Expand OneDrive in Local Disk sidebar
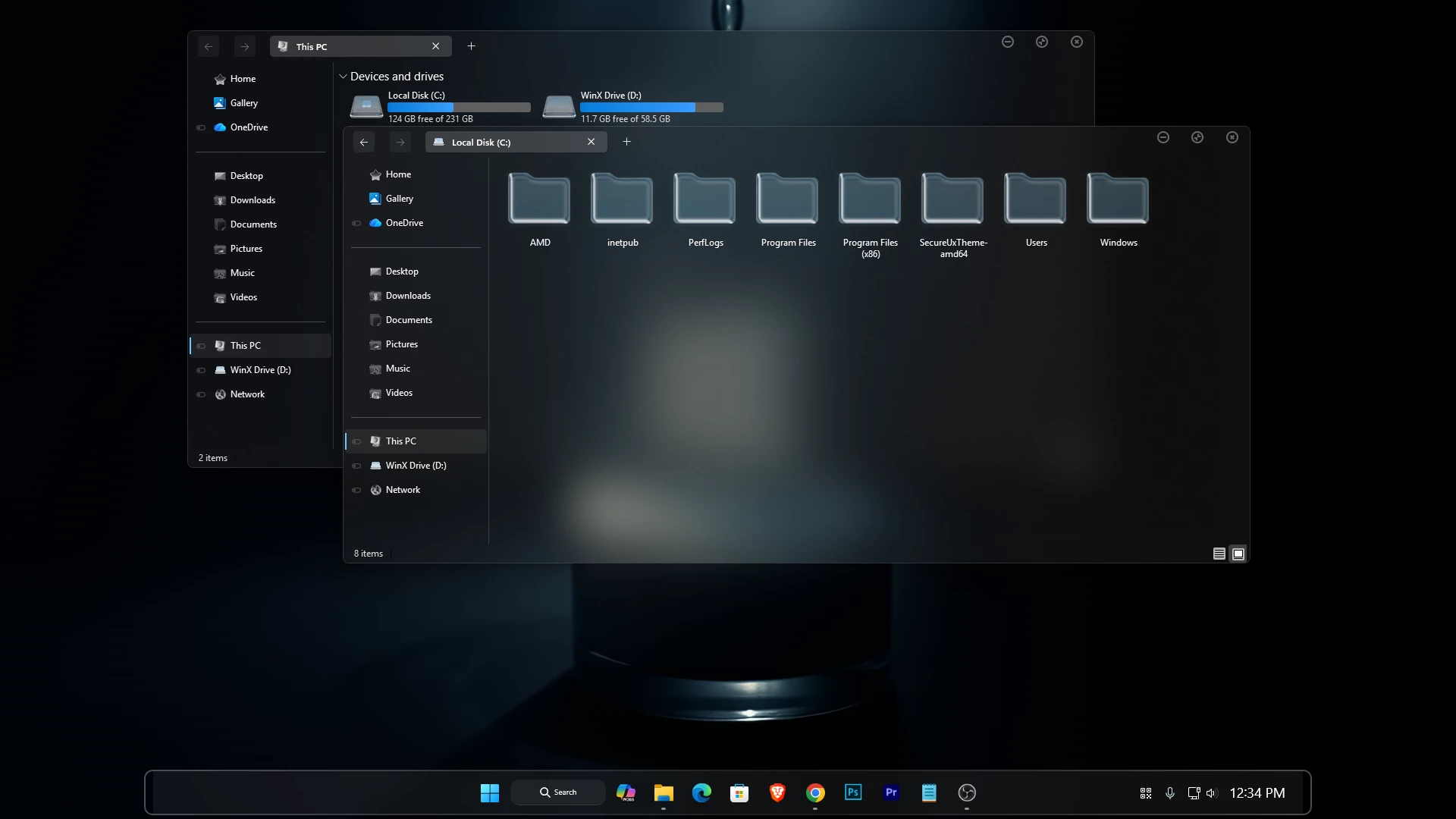Screen dimensions: 1456x819 coord(356,223)
